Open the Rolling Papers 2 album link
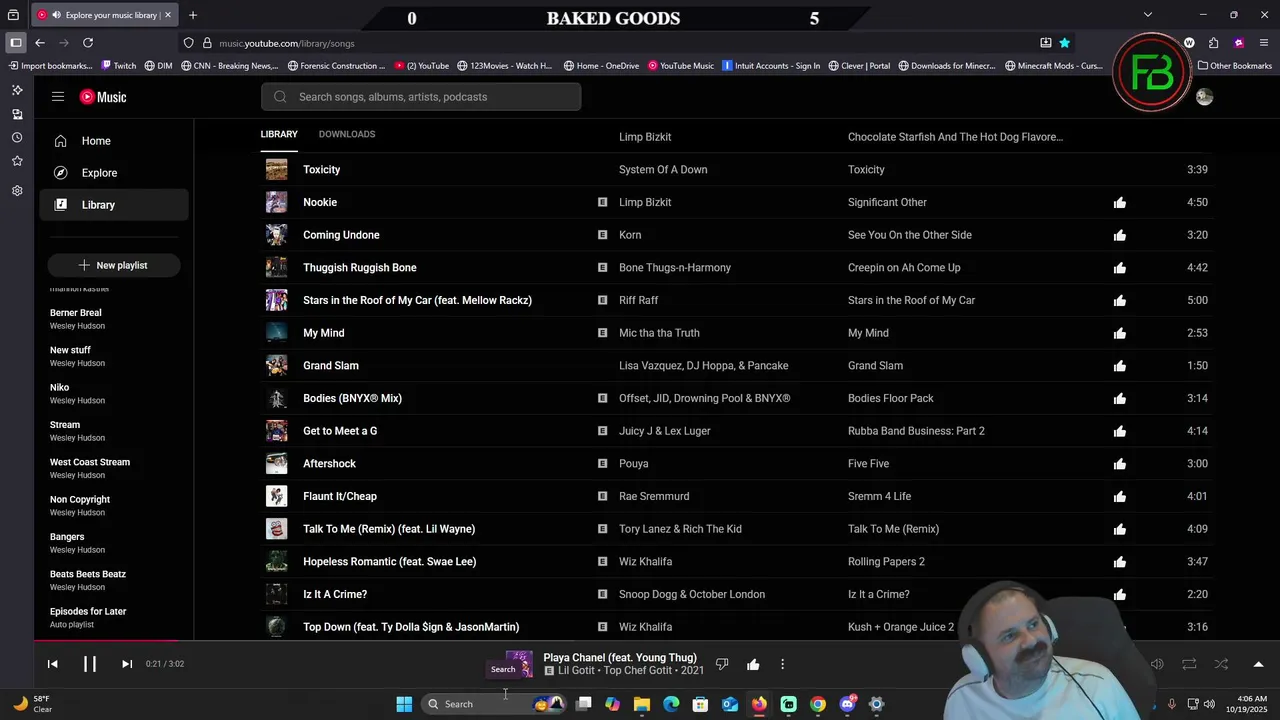Screen dimensions: 1280x720 coord(886,562)
